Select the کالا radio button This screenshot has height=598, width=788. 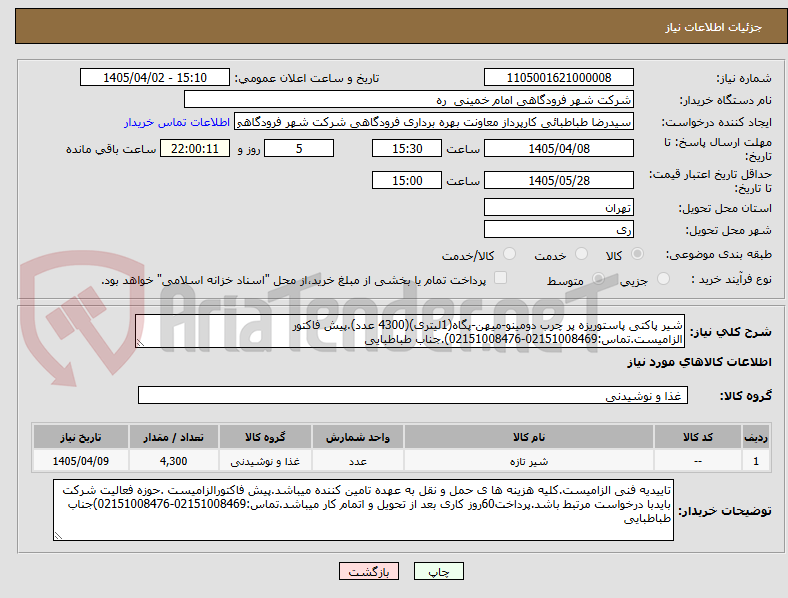[637, 254]
